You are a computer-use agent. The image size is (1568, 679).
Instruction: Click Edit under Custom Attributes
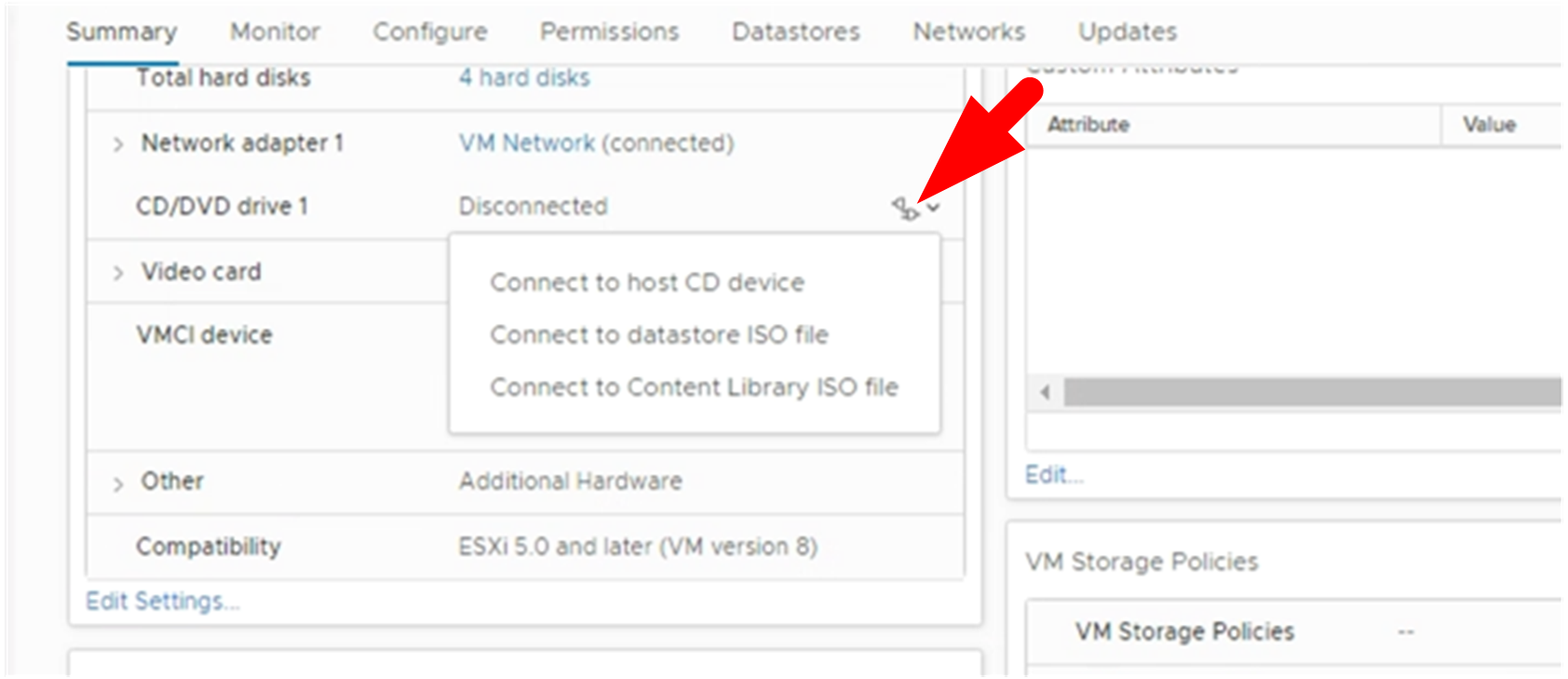coord(1050,474)
